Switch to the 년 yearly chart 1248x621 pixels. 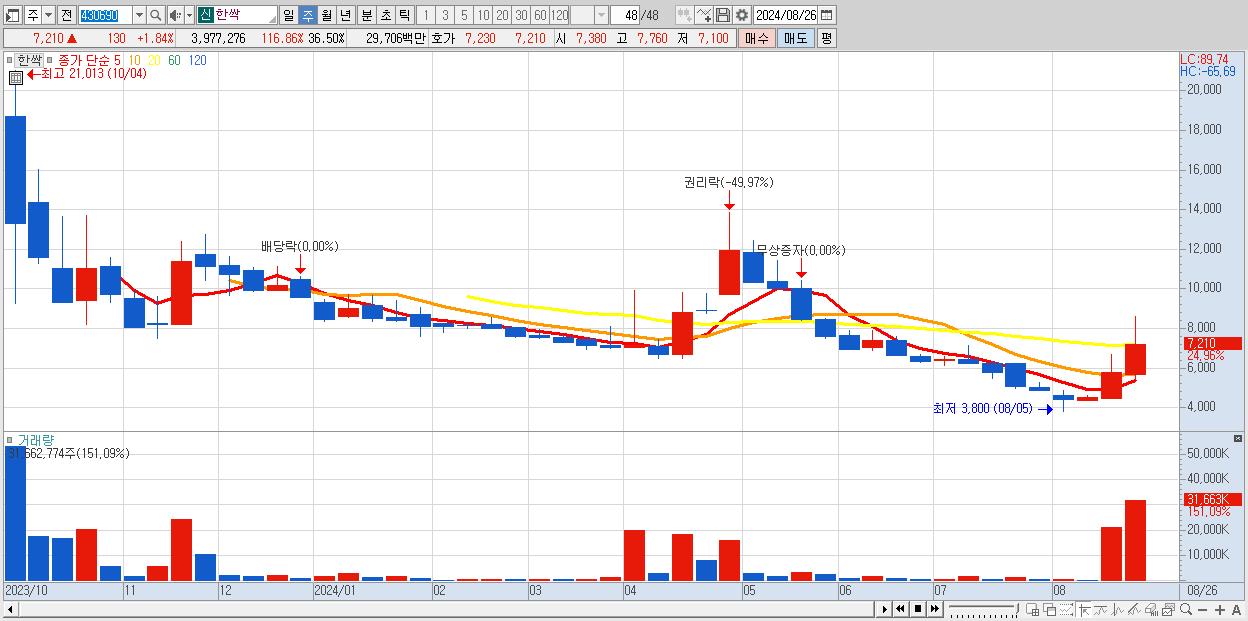(345, 15)
